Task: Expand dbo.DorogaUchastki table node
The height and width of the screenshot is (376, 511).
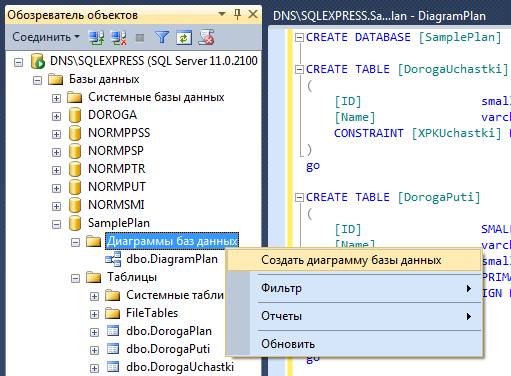Action: (x=94, y=368)
